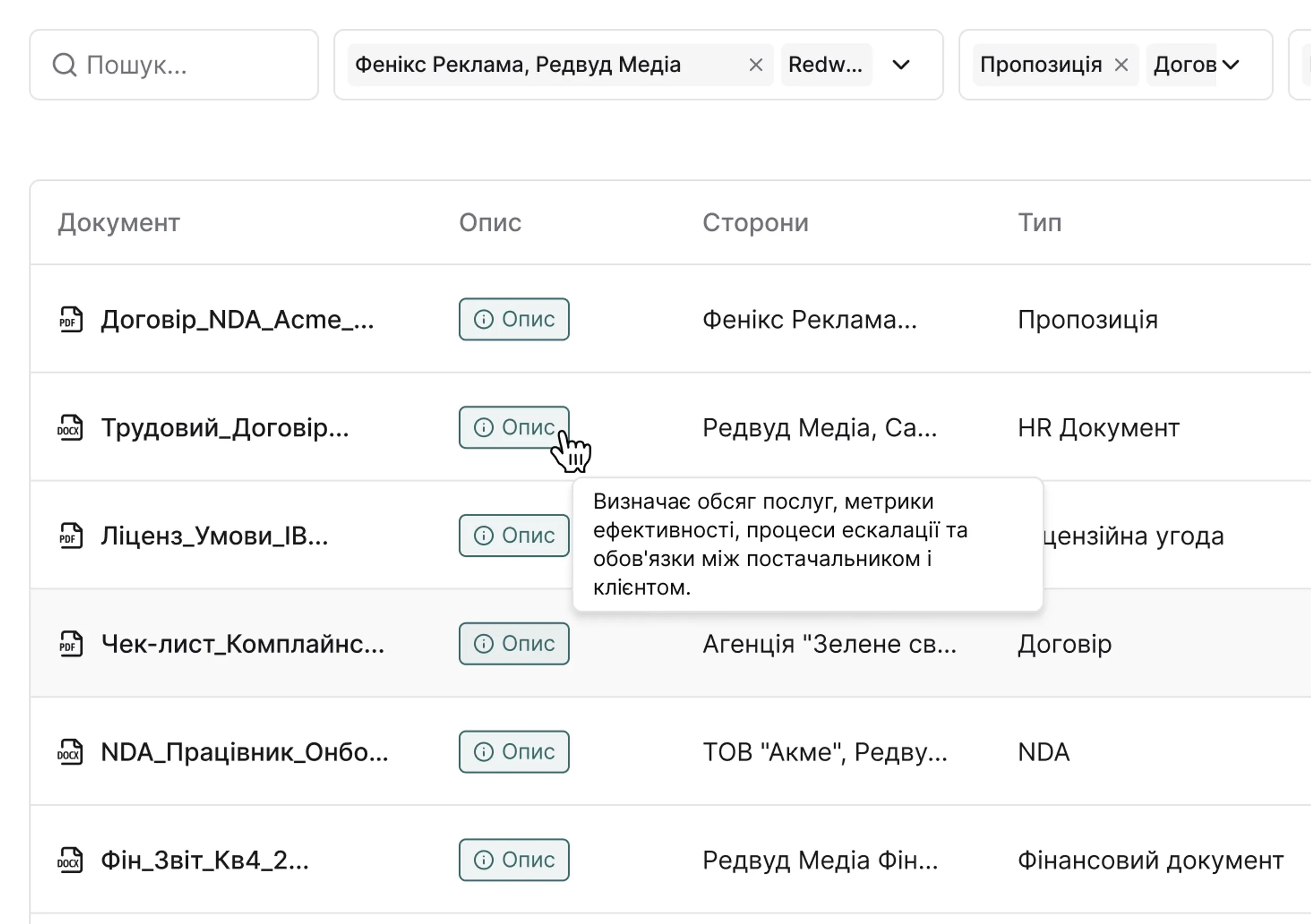This screenshot has width=1311, height=924.
Task: Sort by the Документ column header
Action: click(119, 223)
